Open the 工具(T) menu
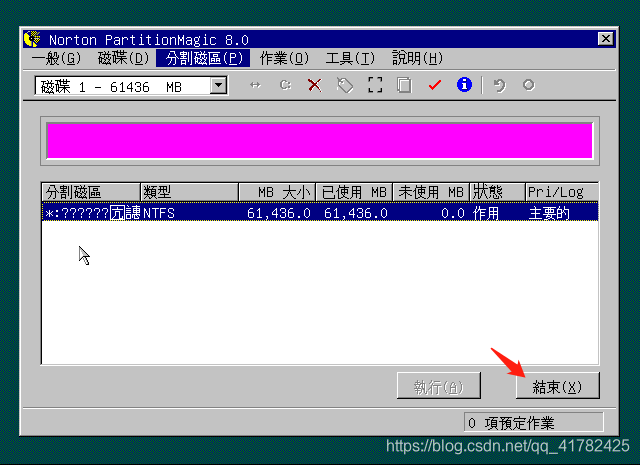The width and height of the screenshot is (640, 465). coord(350,58)
